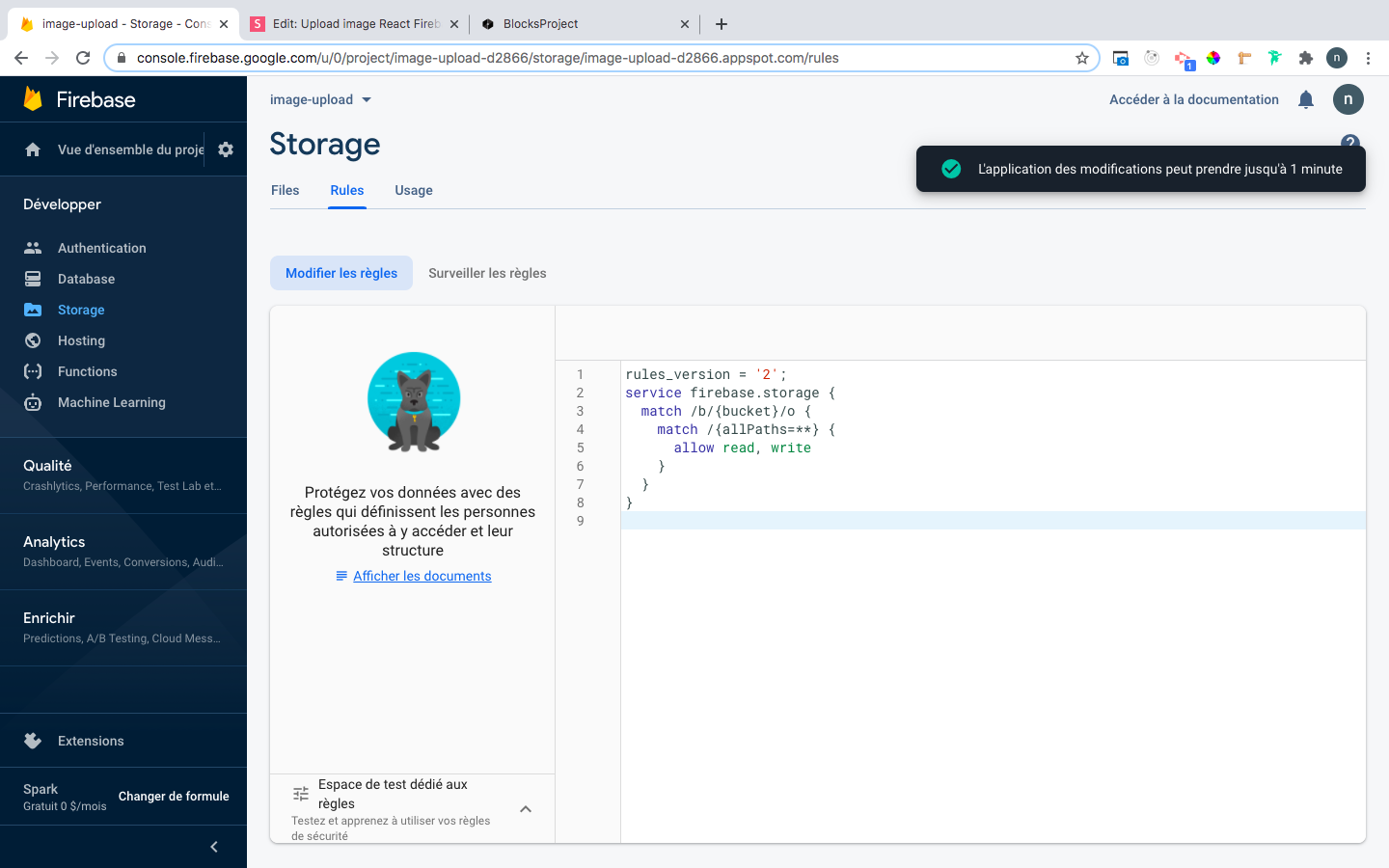Open project overview home icon
1389x868 pixels.
[33, 149]
